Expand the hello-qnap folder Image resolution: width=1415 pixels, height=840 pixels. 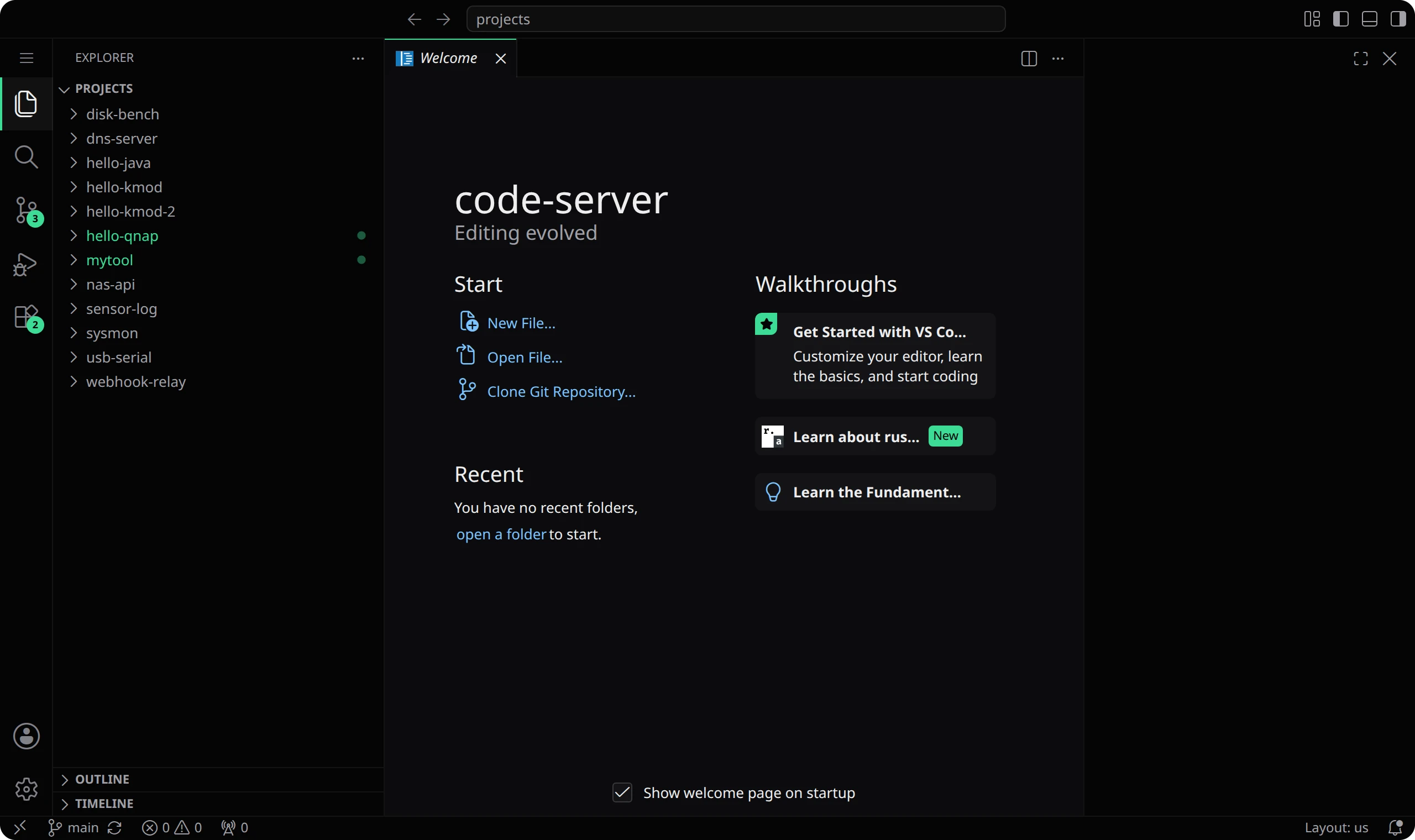tap(218, 235)
